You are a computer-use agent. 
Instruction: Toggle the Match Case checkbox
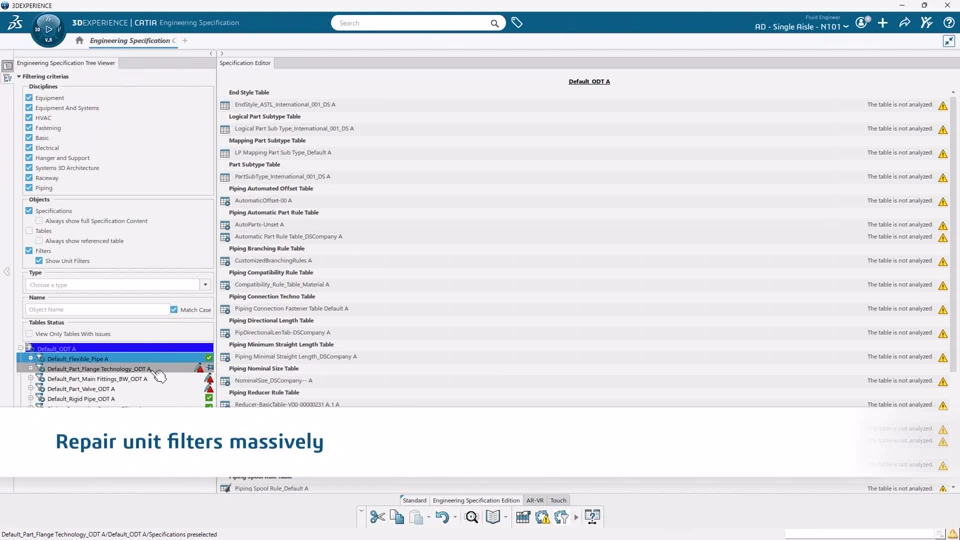[x=174, y=310]
